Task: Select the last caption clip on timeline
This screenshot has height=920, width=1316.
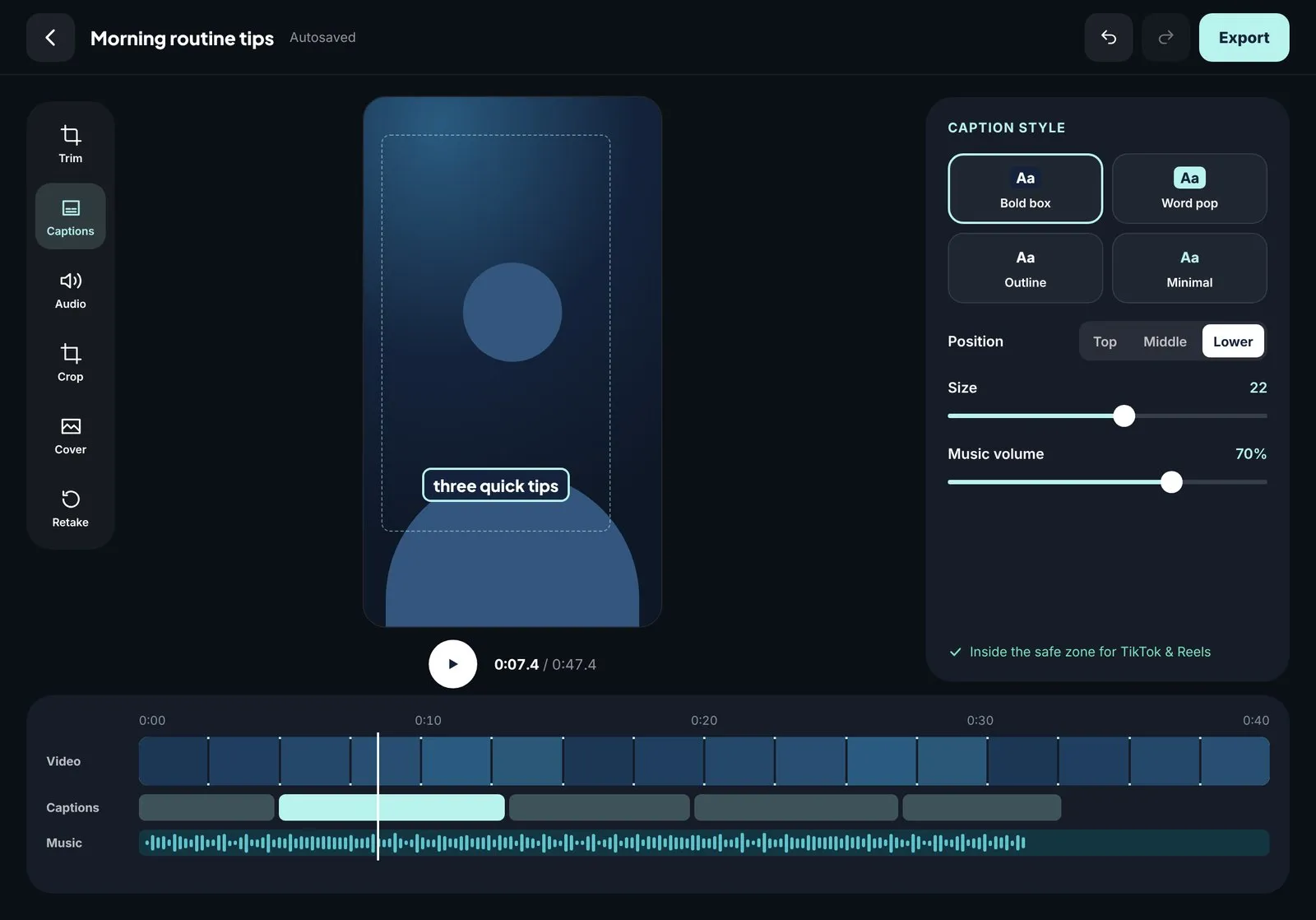Action: tap(981, 807)
